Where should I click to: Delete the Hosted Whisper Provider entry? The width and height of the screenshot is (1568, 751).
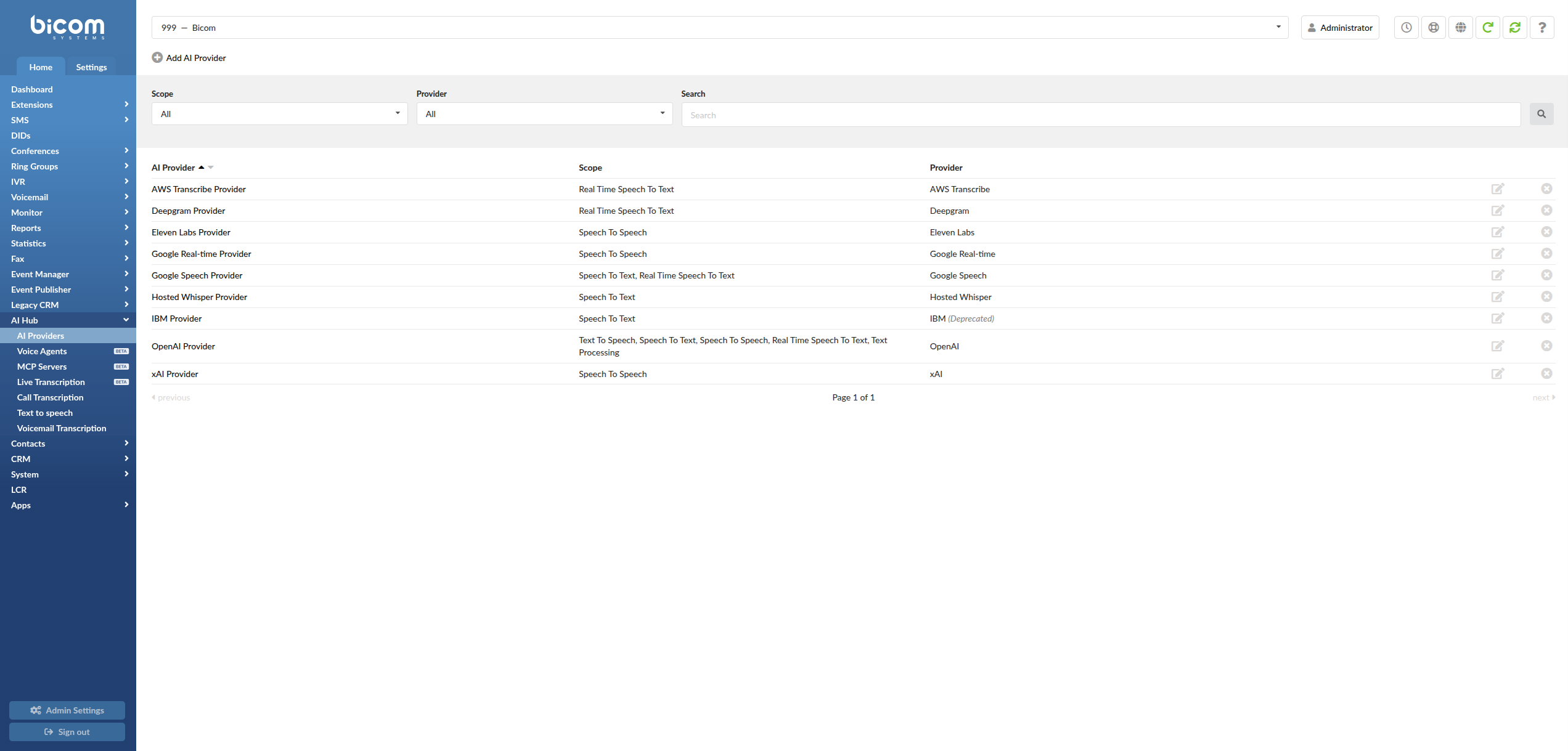(x=1546, y=297)
